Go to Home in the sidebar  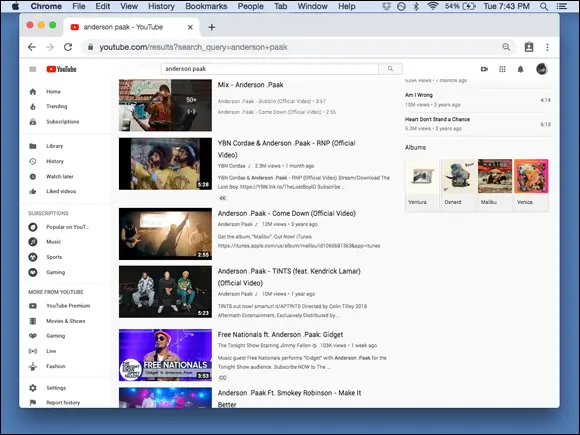tap(53, 91)
